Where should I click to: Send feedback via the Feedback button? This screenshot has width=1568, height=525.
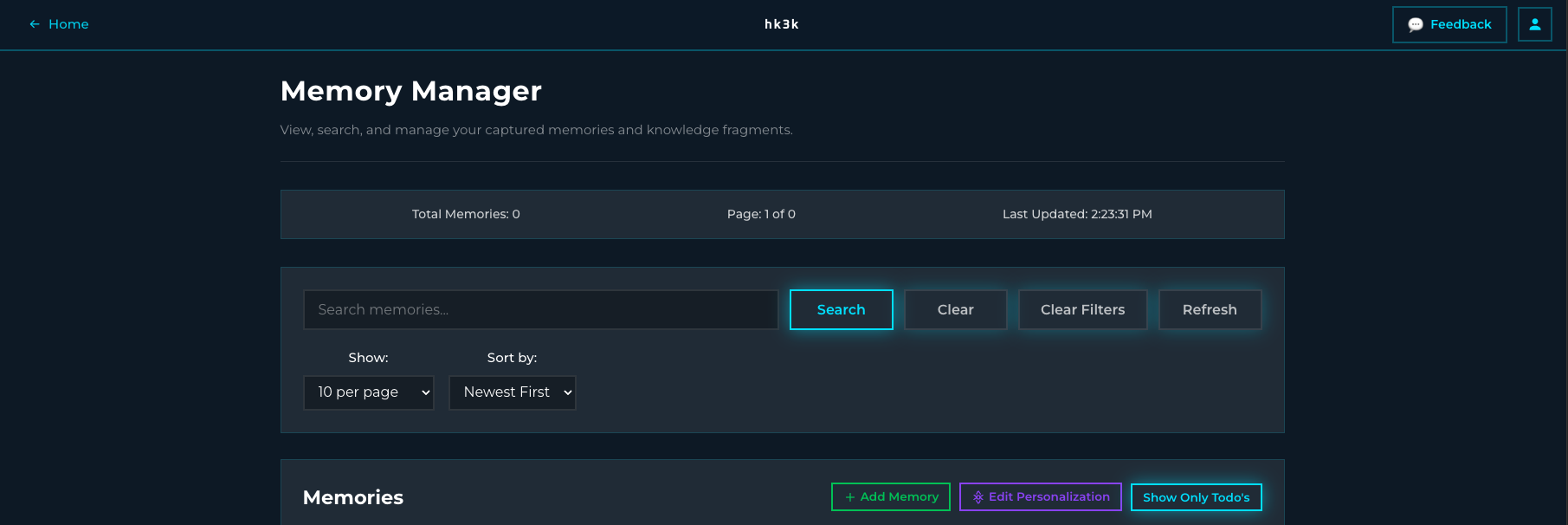[1460, 24]
